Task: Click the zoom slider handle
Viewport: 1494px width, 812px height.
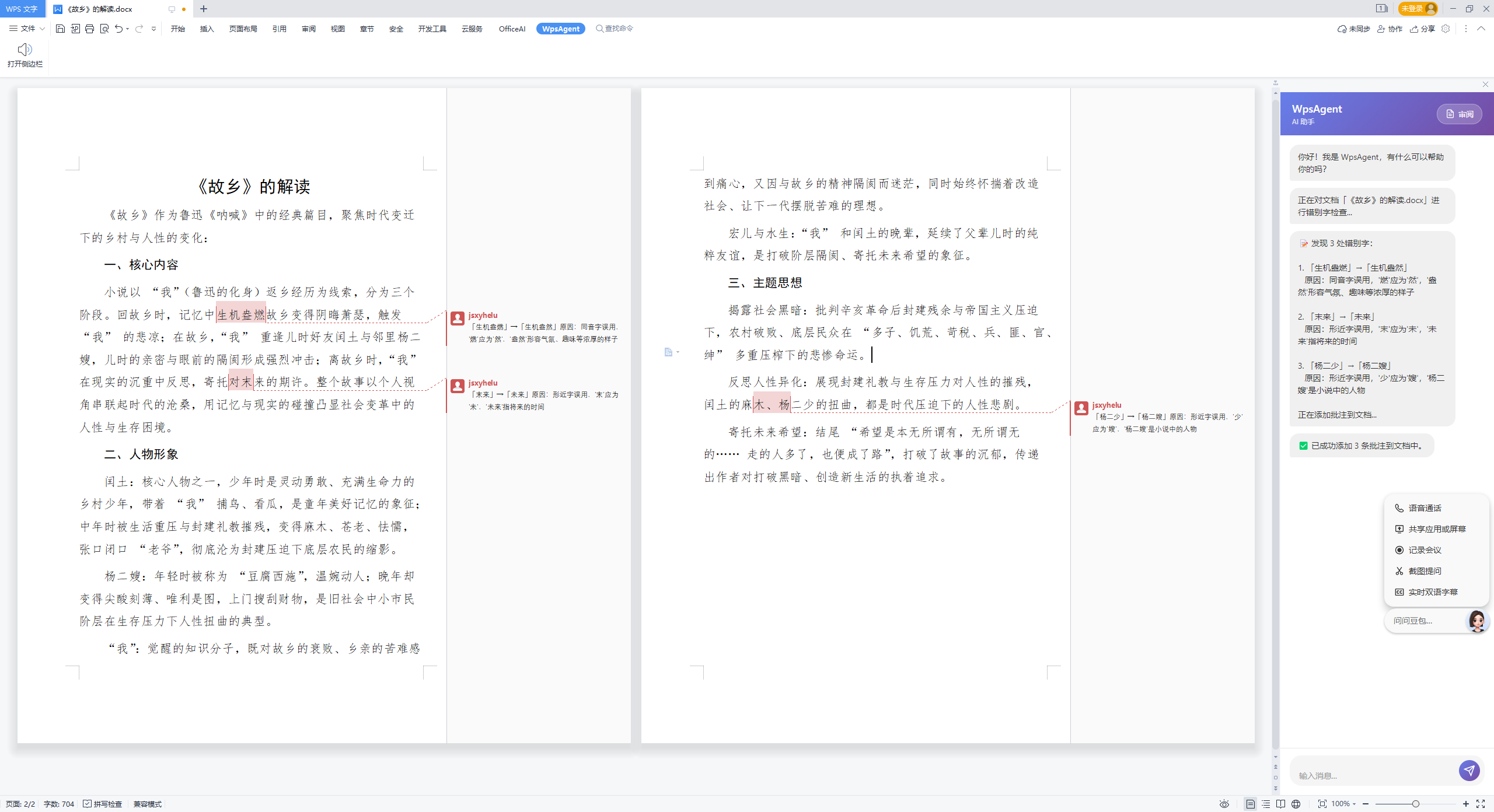Action: (1415, 804)
